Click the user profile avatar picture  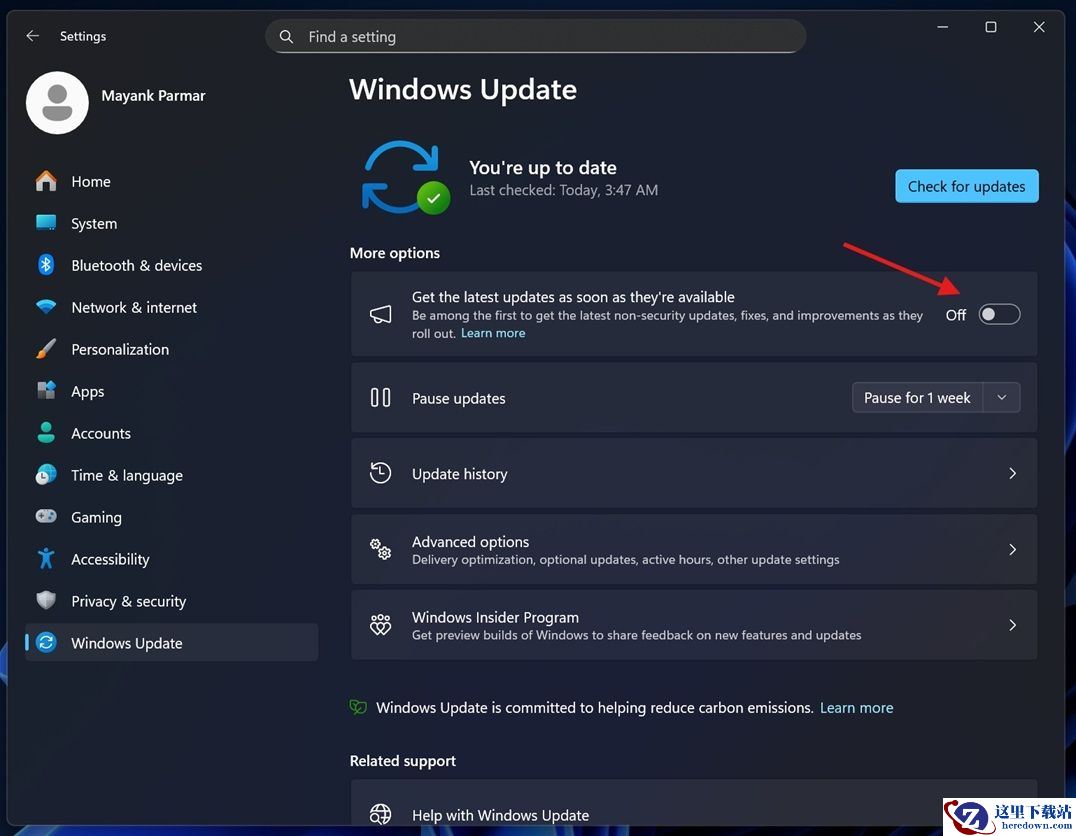point(57,103)
